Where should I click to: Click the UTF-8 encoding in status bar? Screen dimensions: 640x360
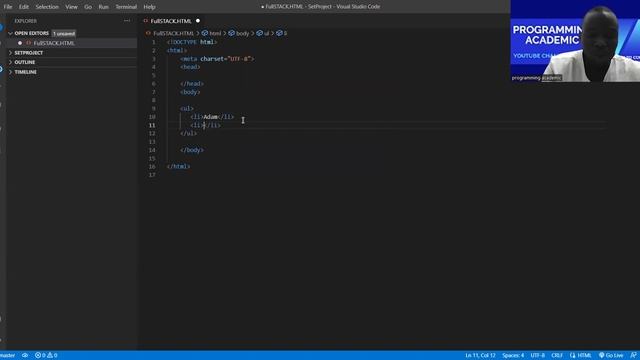(538, 356)
